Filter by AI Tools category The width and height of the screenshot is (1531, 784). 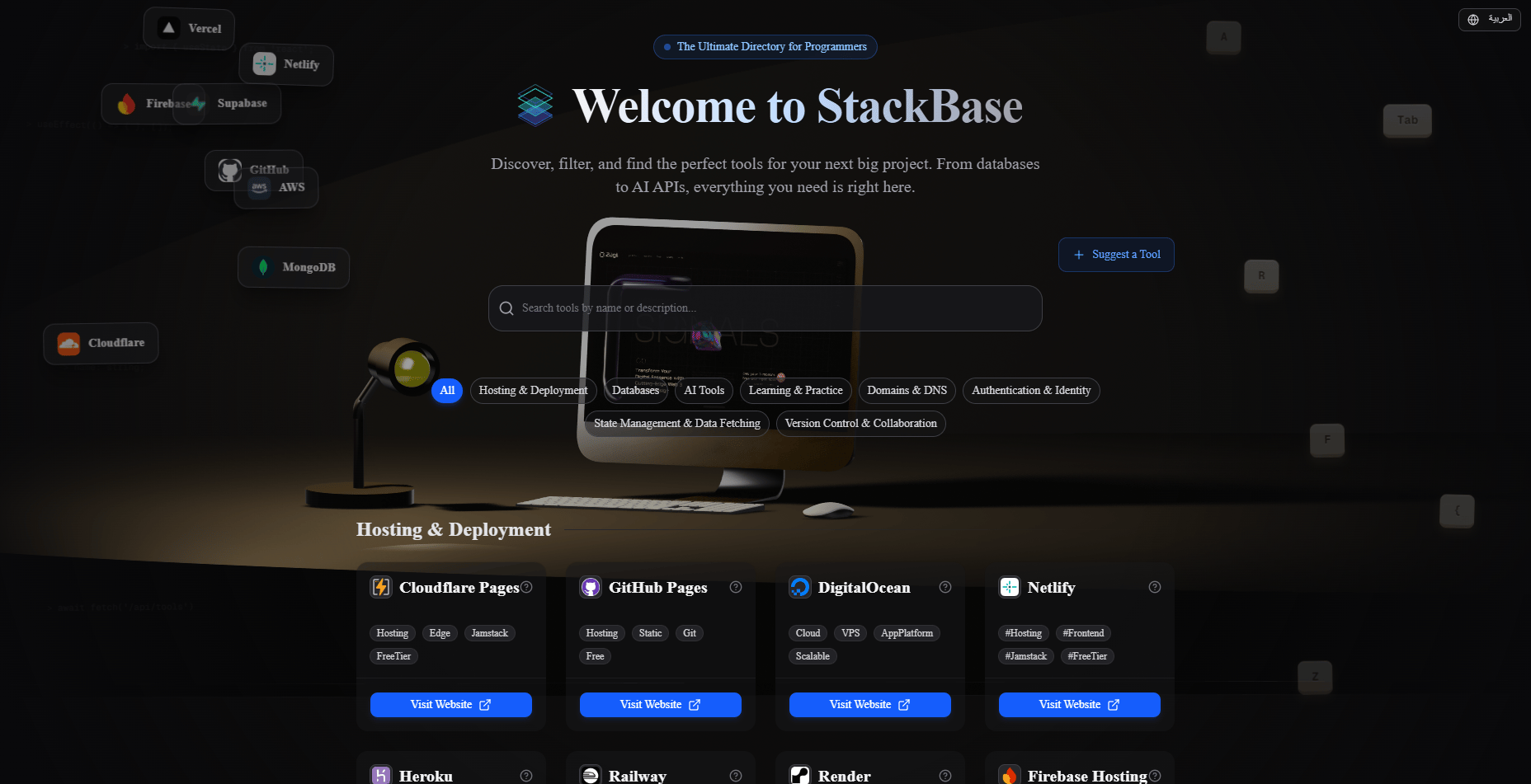tap(704, 391)
